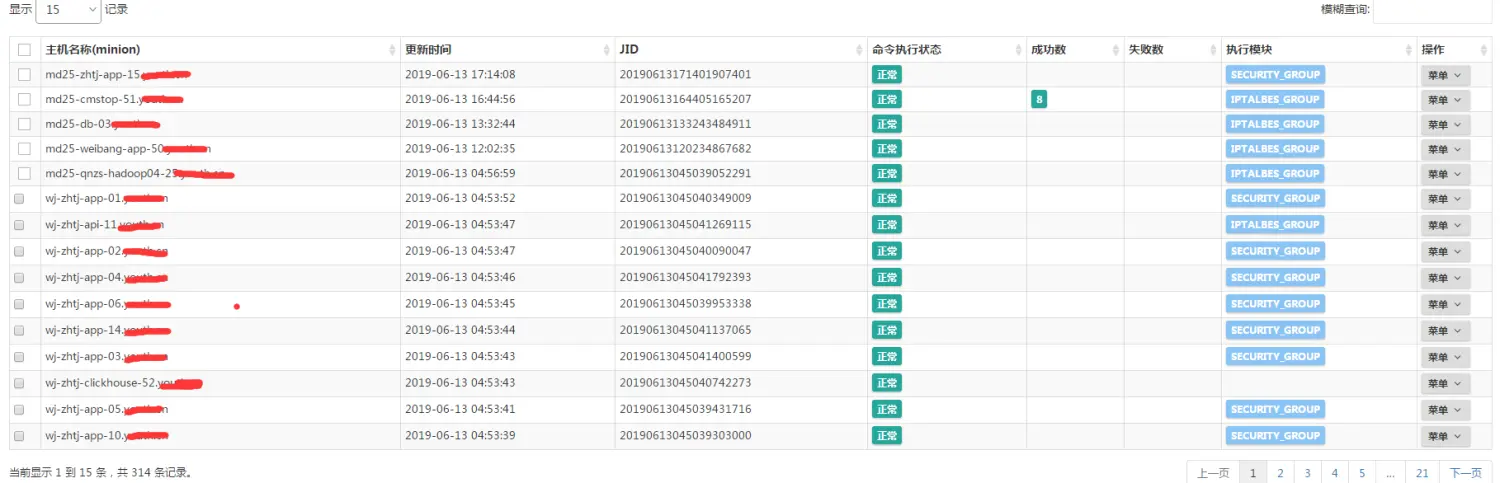1500x483 pixels.
Task: Click JID 20190613045039052291
Action: pyautogui.click(x=685, y=173)
